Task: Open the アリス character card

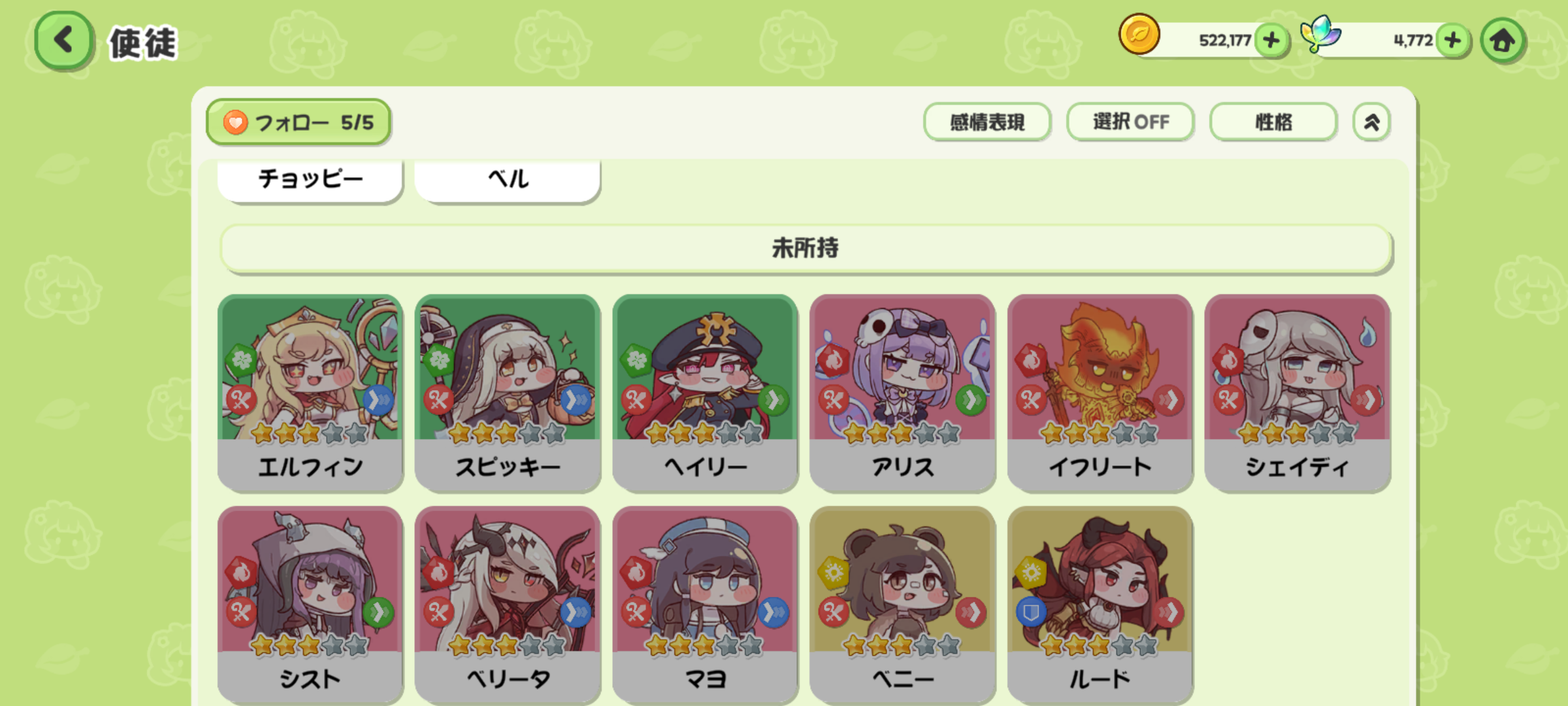Action: [x=902, y=392]
